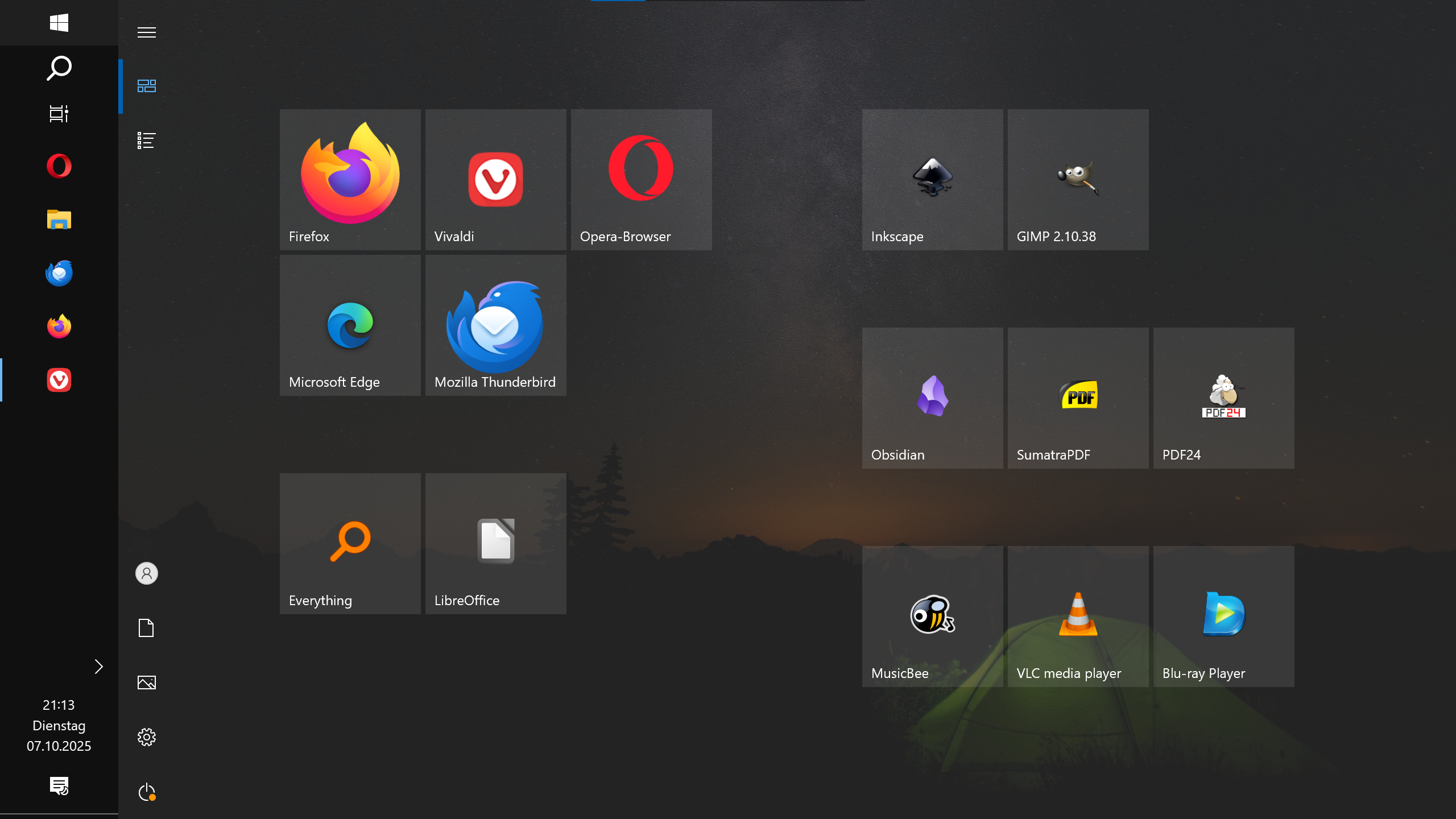Image resolution: width=1456 pixels, height=819 pixels.
Task: Open the Everything search tool
Action: (350, 543)
